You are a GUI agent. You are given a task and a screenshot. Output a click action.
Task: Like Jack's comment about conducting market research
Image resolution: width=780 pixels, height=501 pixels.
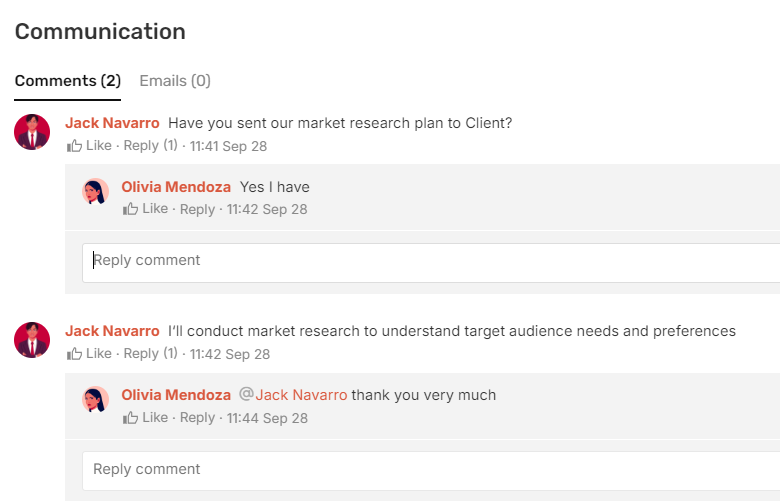click(89, 354)
